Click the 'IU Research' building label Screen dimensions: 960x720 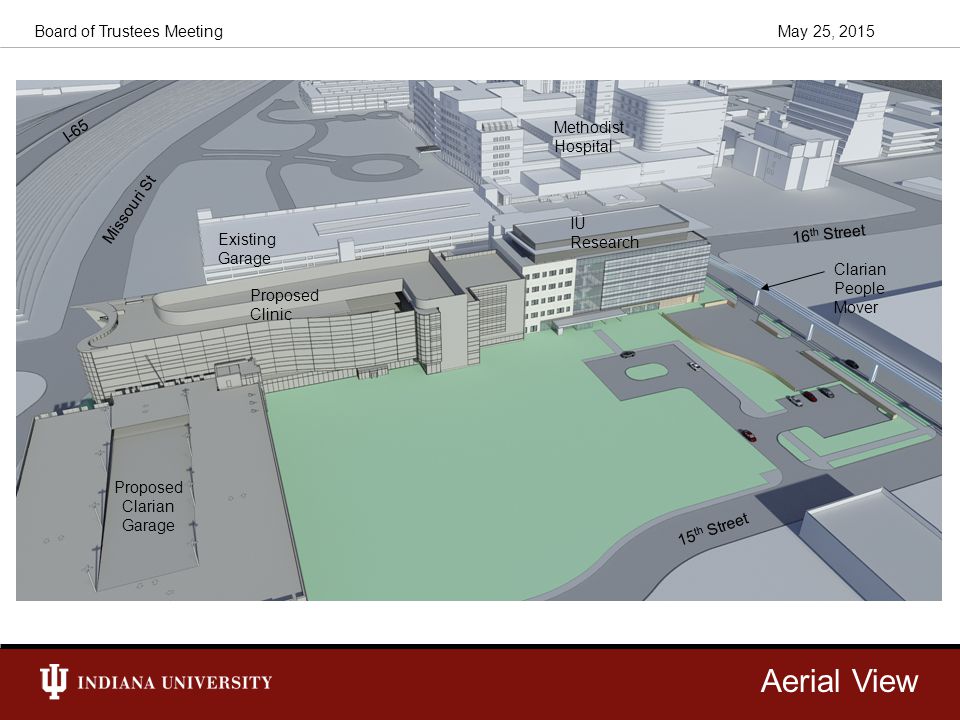[x=604, y=233]
